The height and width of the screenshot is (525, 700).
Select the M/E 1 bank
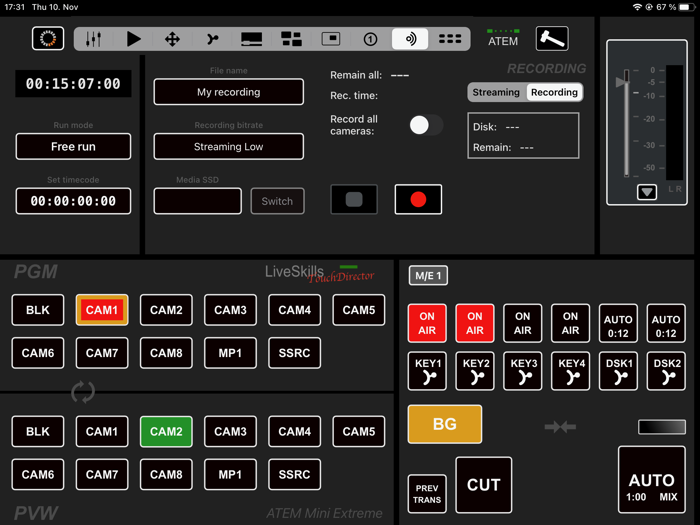click(x=428, y=275)
